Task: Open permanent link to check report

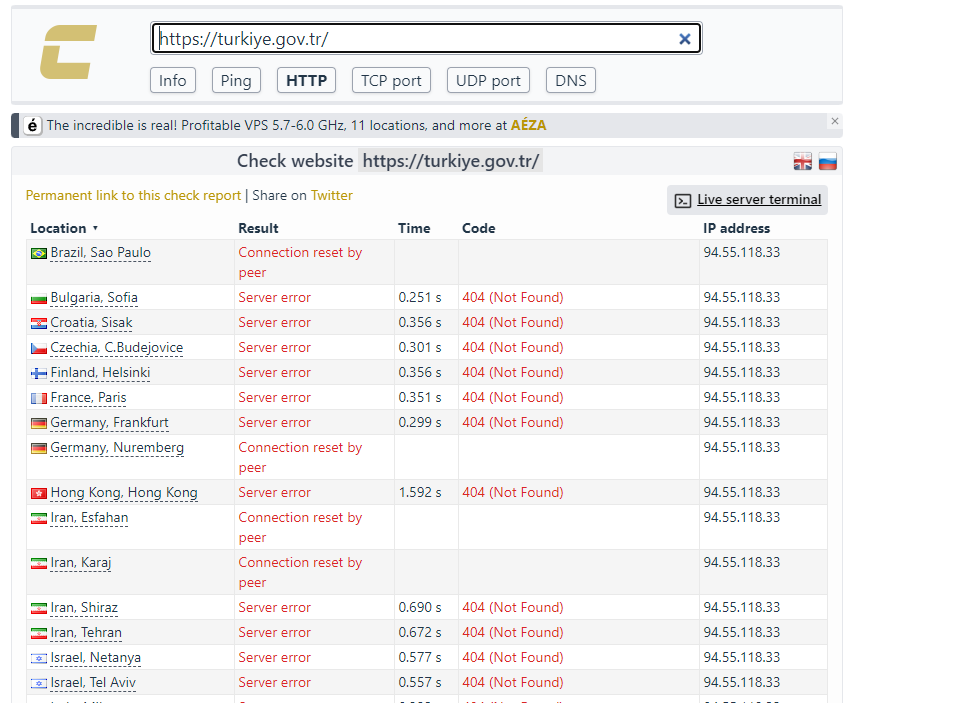Action: pos(133,196)
